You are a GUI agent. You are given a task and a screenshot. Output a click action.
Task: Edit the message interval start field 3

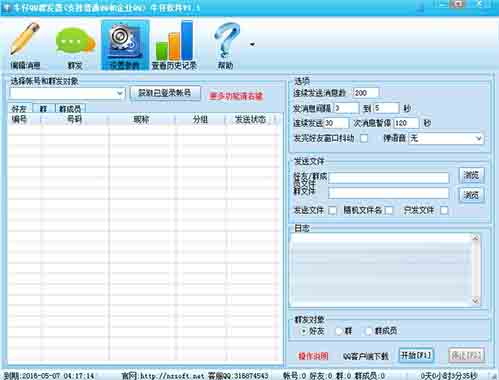[x=347, y=108]
